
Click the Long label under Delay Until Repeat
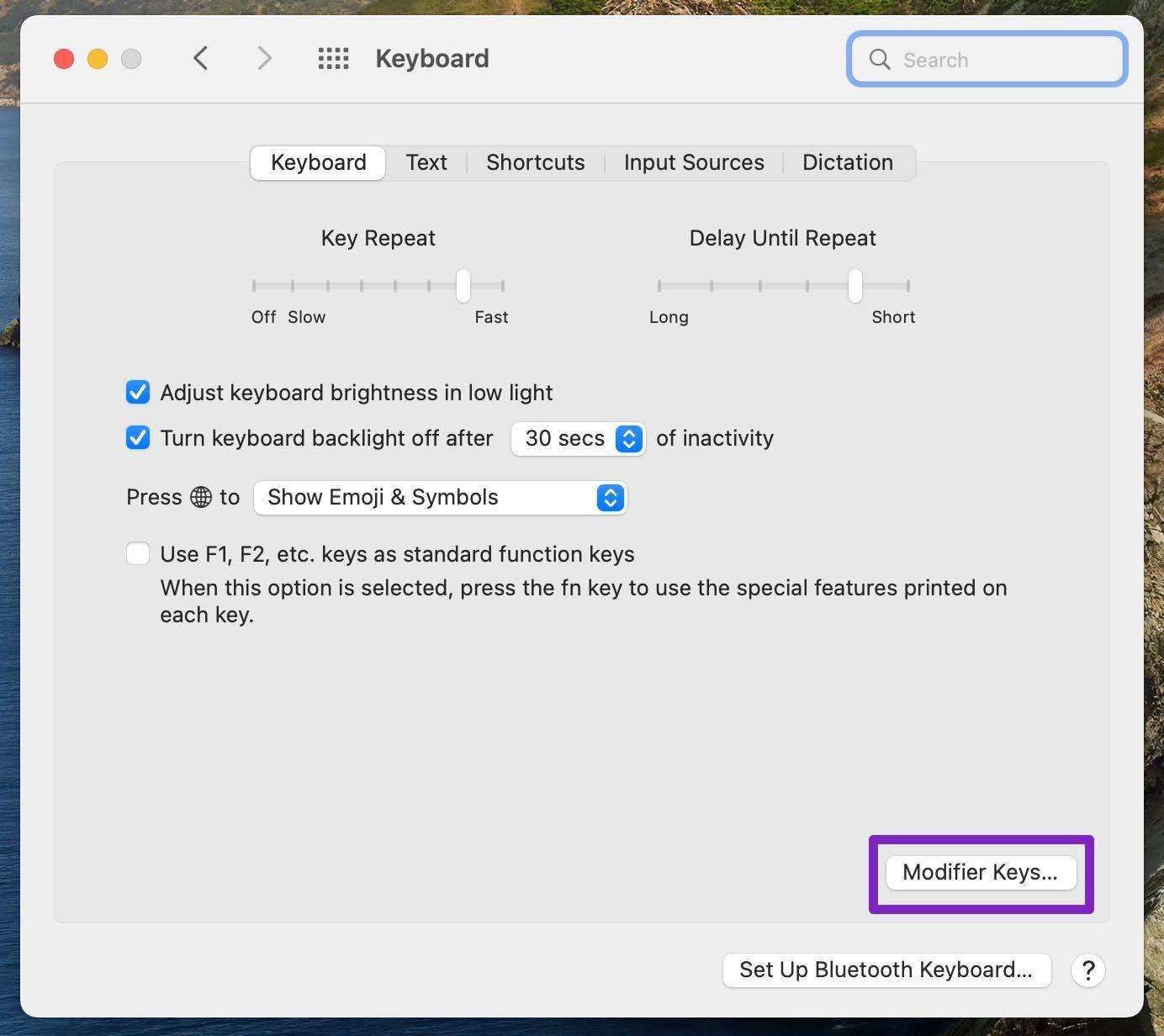669,317
